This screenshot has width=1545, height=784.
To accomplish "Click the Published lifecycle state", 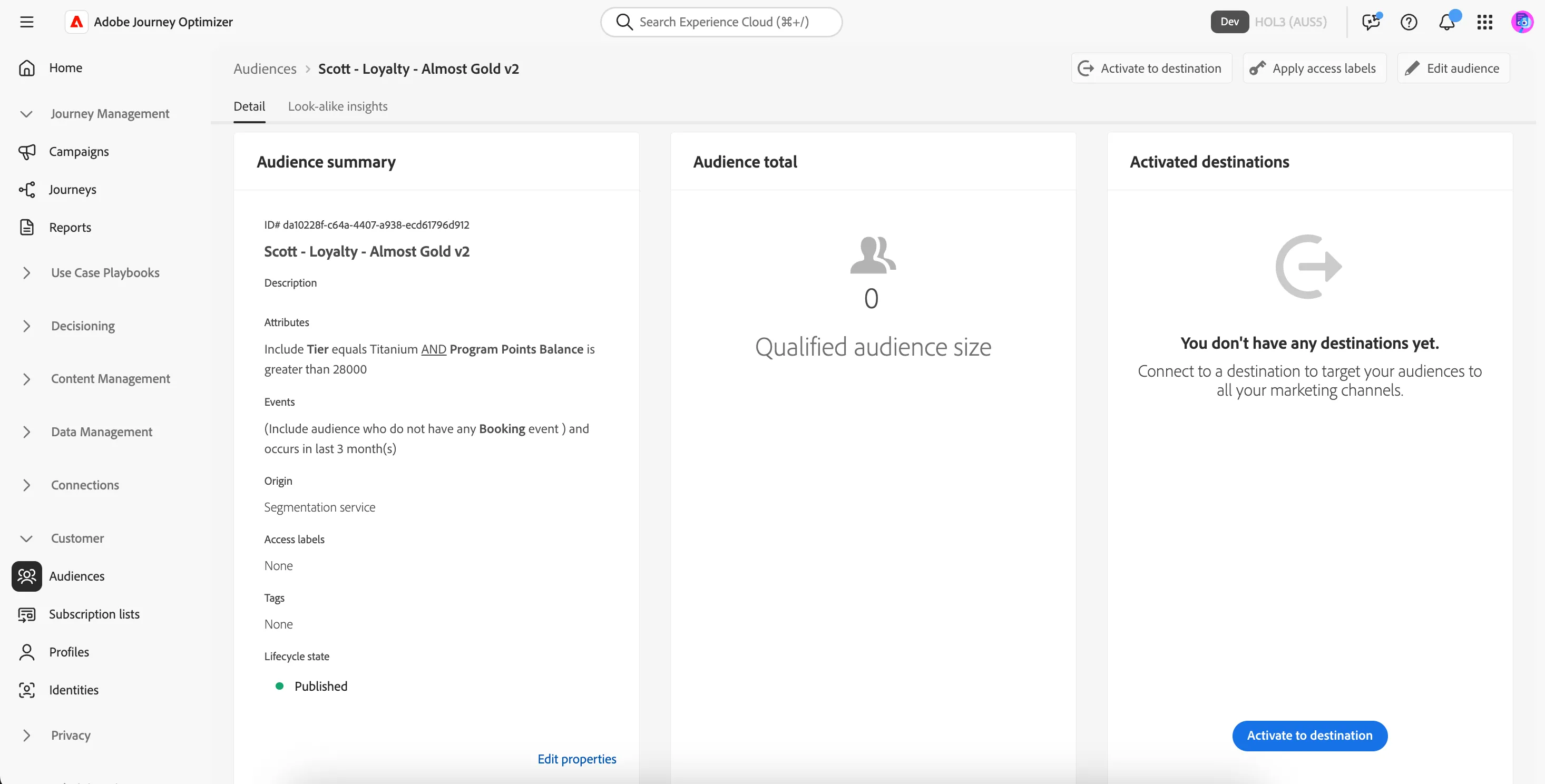I will 320,687.
